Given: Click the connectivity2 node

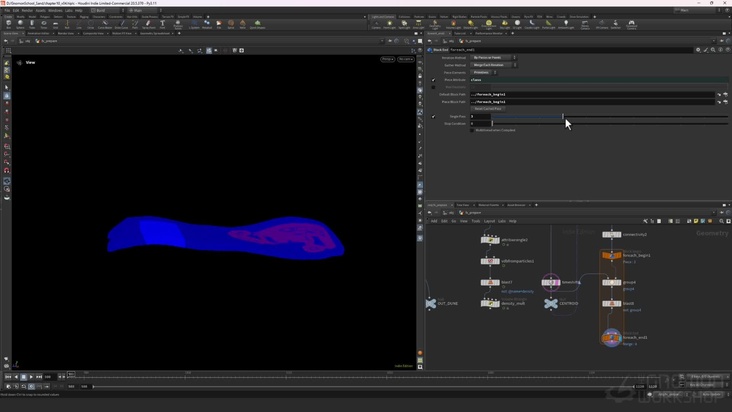Looking at the screenshot, I should 611,234.
